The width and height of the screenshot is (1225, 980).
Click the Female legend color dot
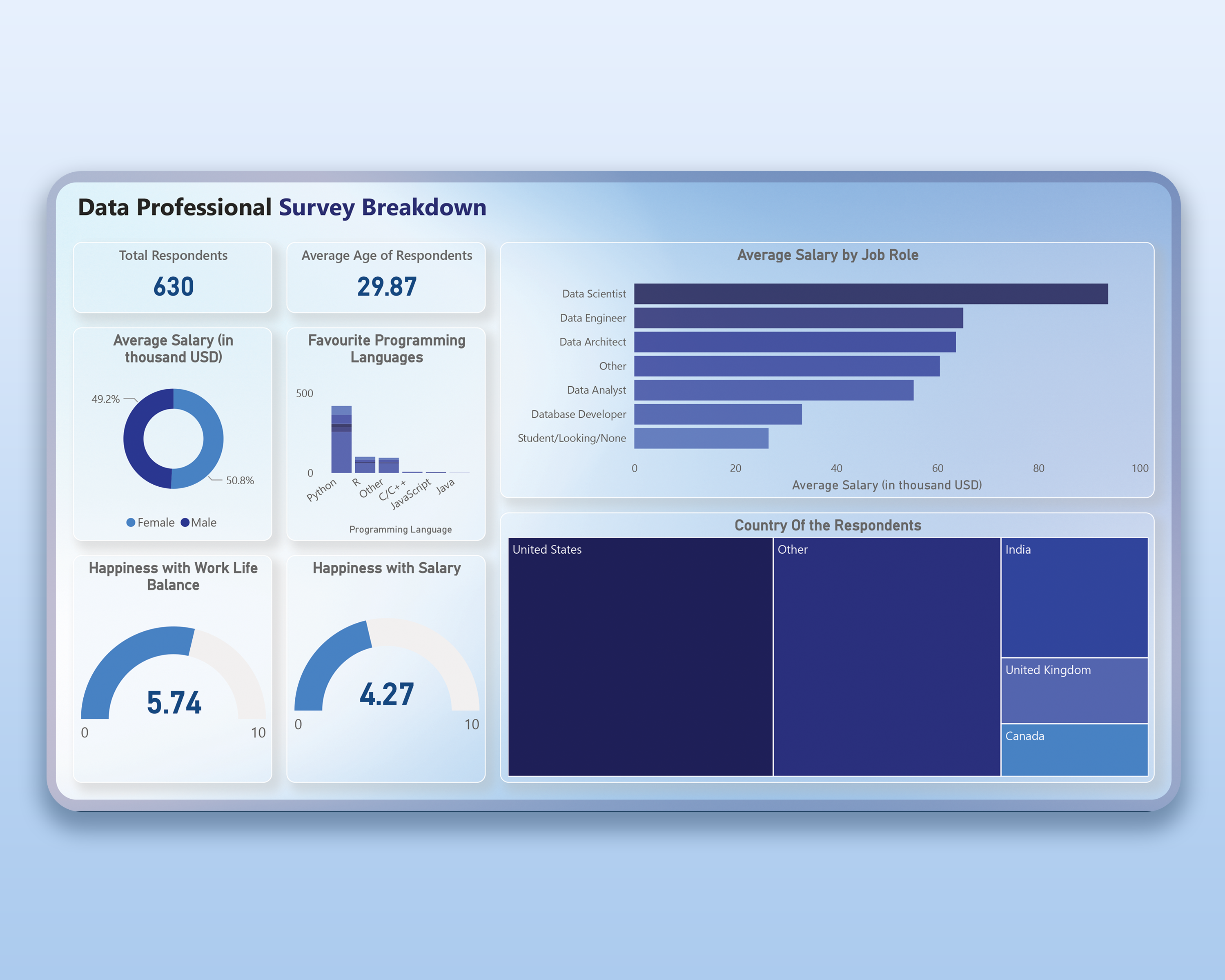pos(131,522)
